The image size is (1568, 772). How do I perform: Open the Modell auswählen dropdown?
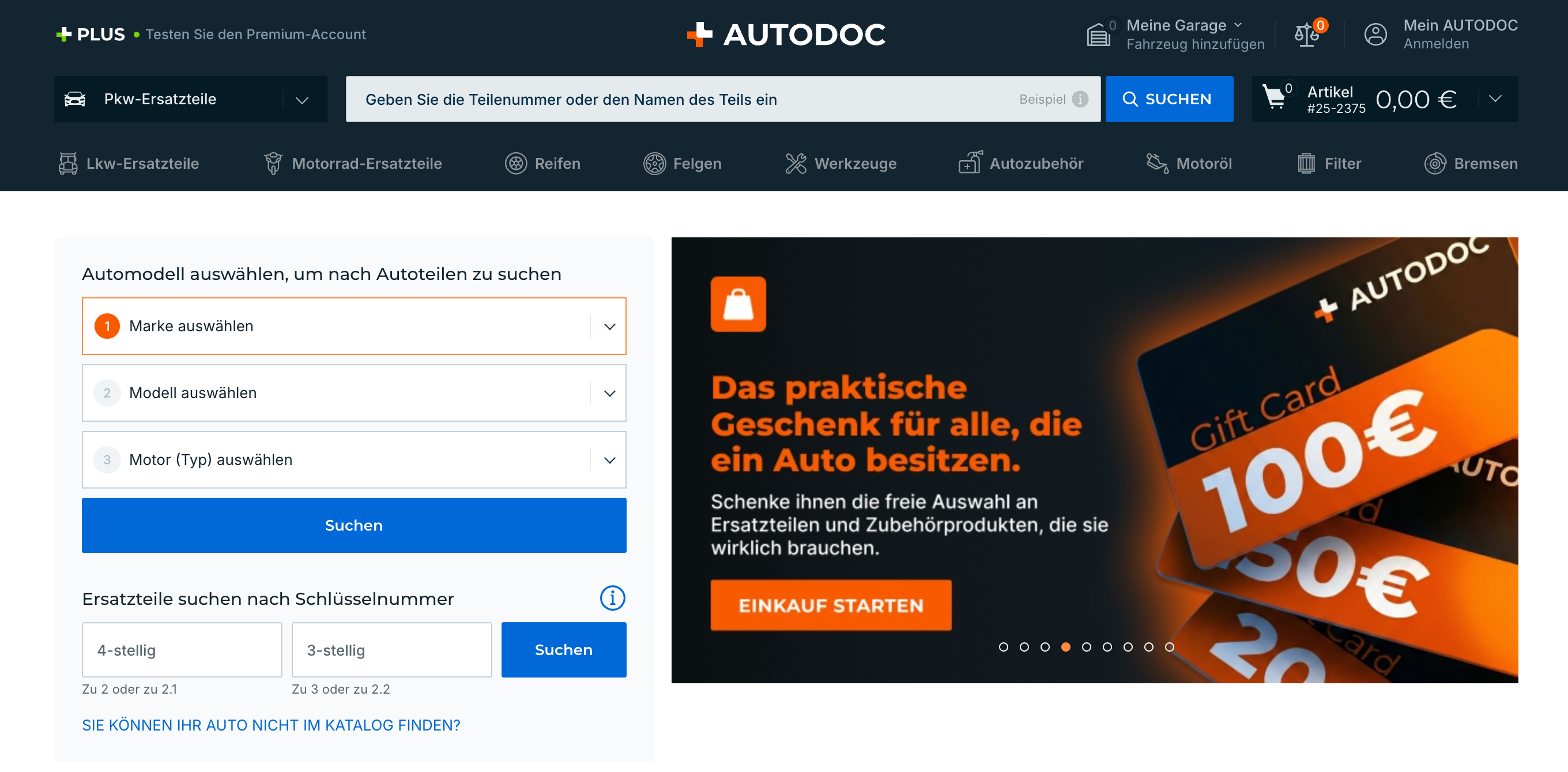tap(353, 393)
